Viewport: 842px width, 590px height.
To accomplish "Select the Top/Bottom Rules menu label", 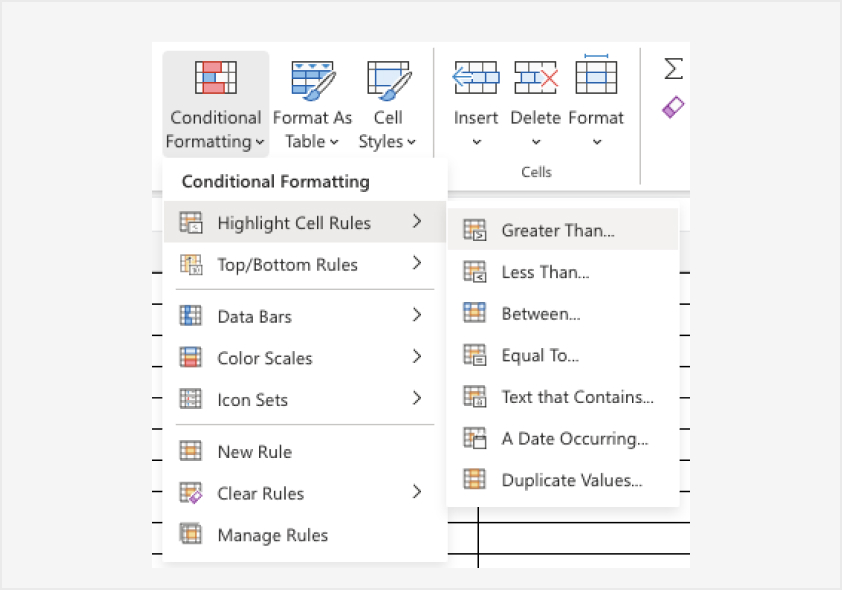I will (x=287, y=265).
